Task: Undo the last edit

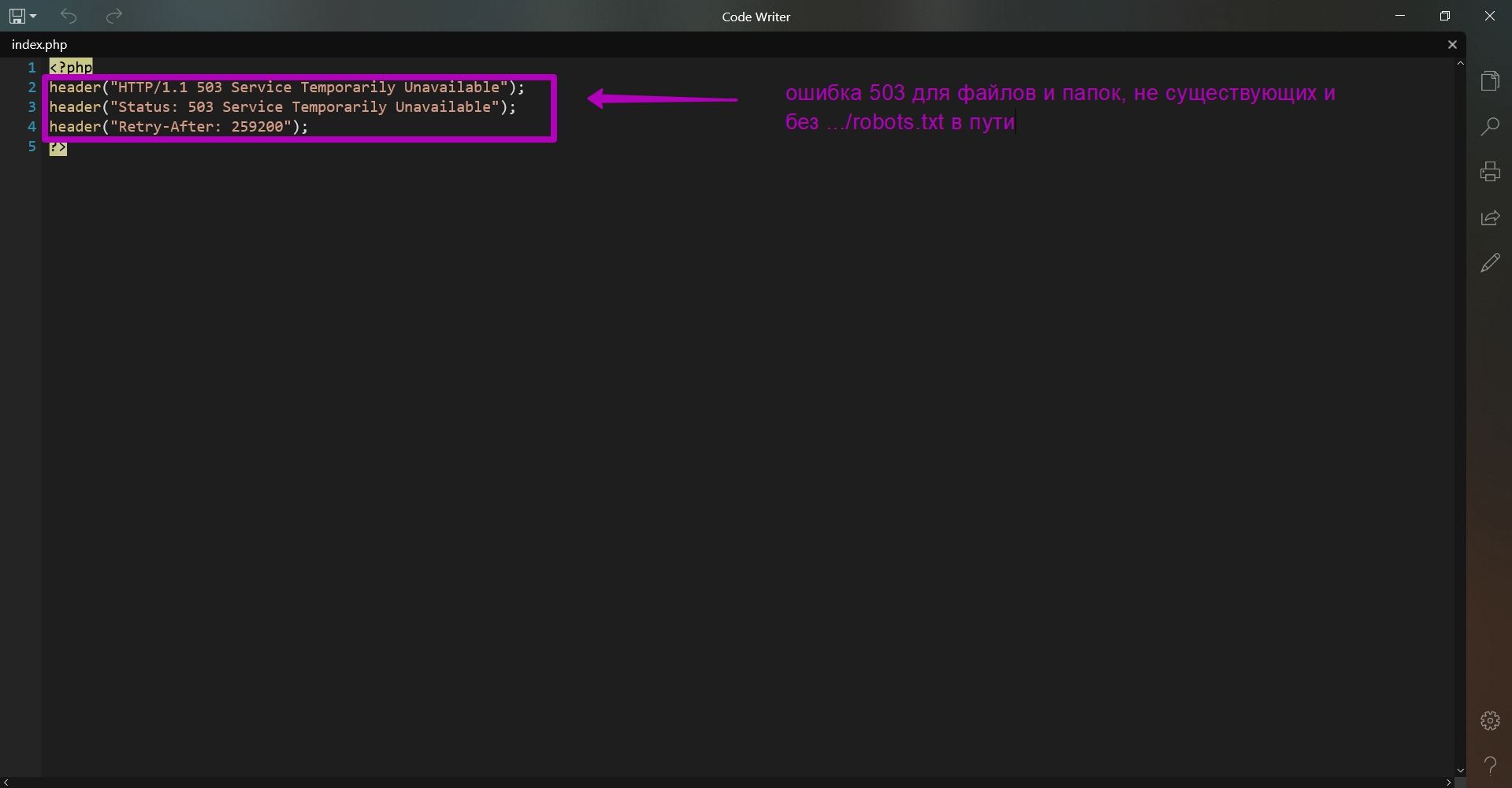Action: (x=69, y=16)
